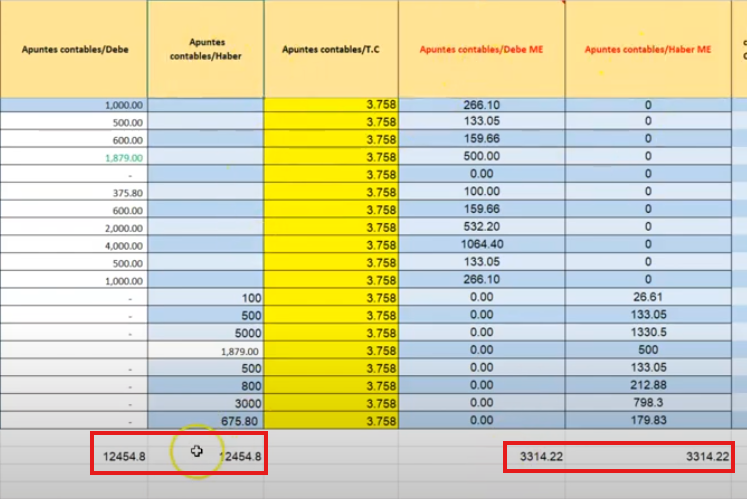This screenshot has width=747, height=499.
Task: Select the 1064.40 Debe ME cell
Action: point(481,245)
